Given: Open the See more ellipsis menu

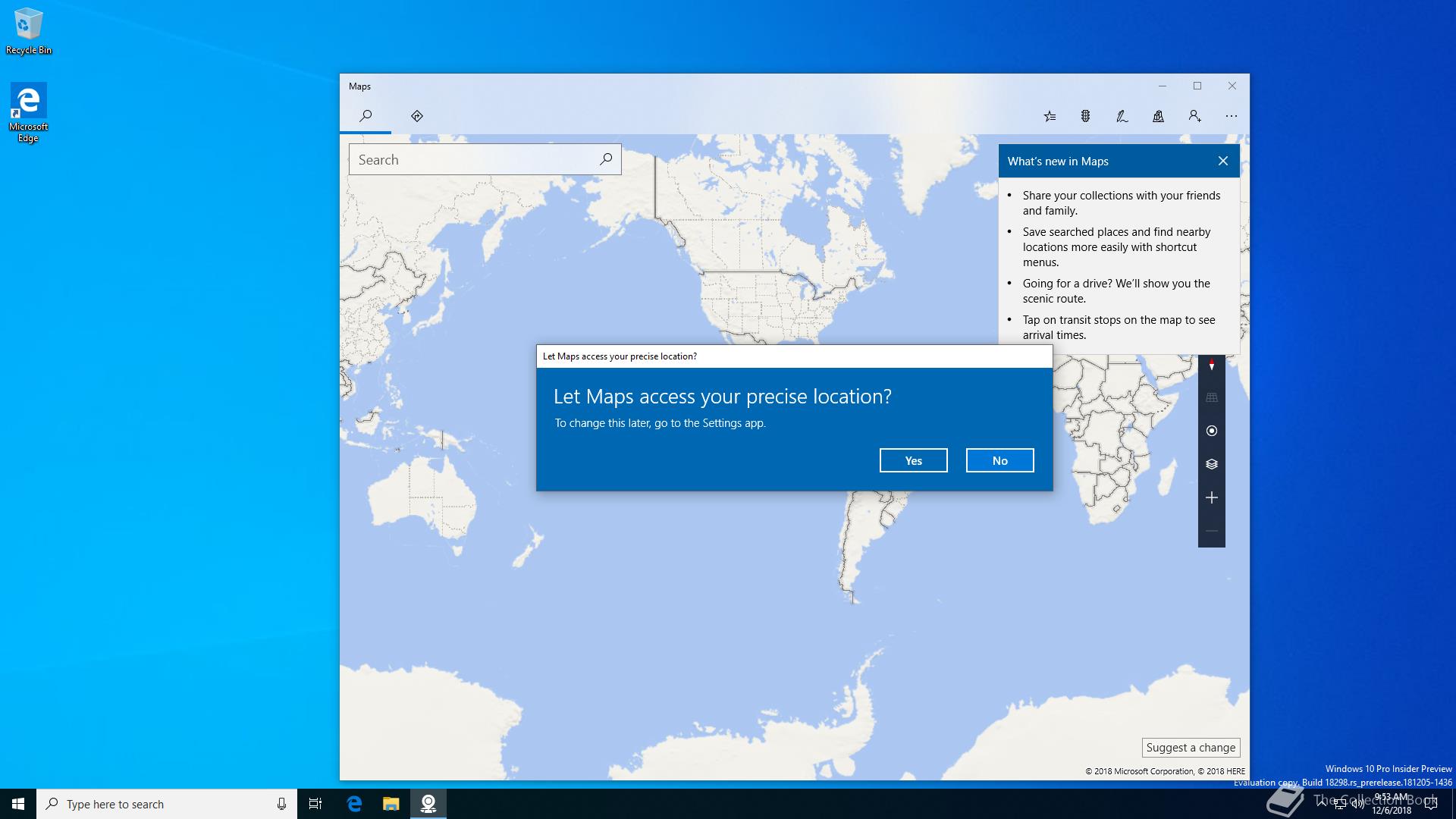Looking at the screenshot, I should (1231, 116).
